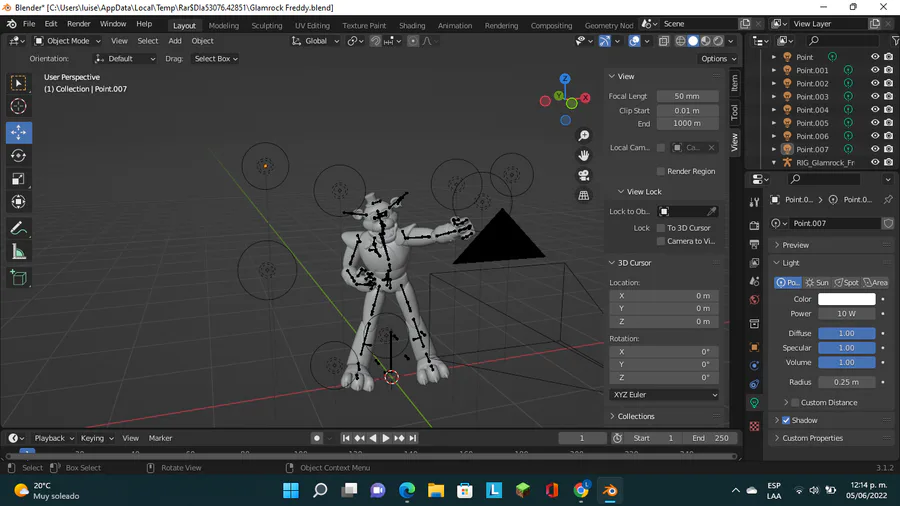Expand Point.002 in the outliner
The width and height of the screenshot is (900, 506).
pyautogui.click(x=773, y=83)
